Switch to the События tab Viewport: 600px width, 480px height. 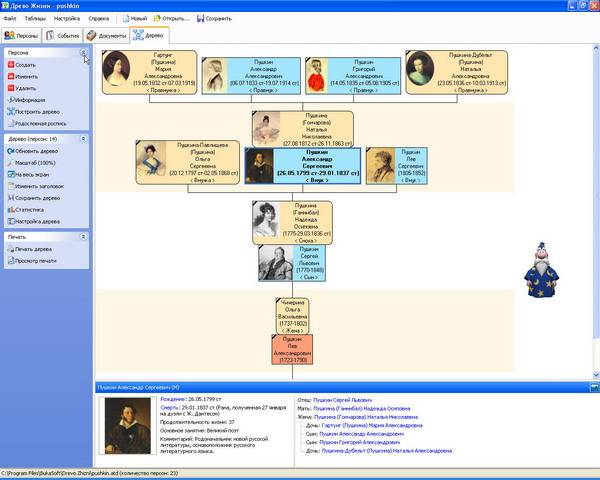click(x=63, y=35)
